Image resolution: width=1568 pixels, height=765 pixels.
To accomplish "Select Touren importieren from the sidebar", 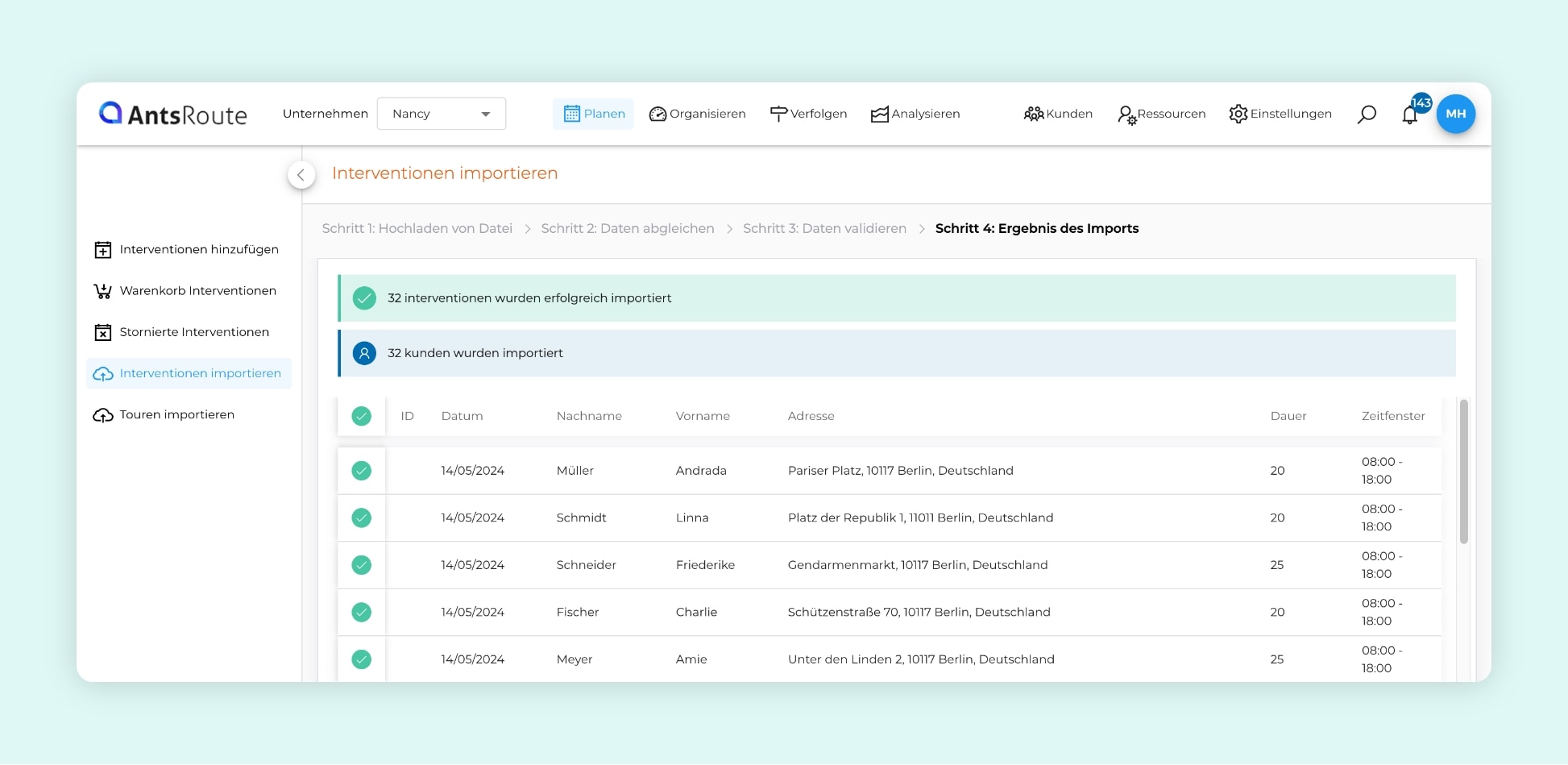I will click(176, 414).
